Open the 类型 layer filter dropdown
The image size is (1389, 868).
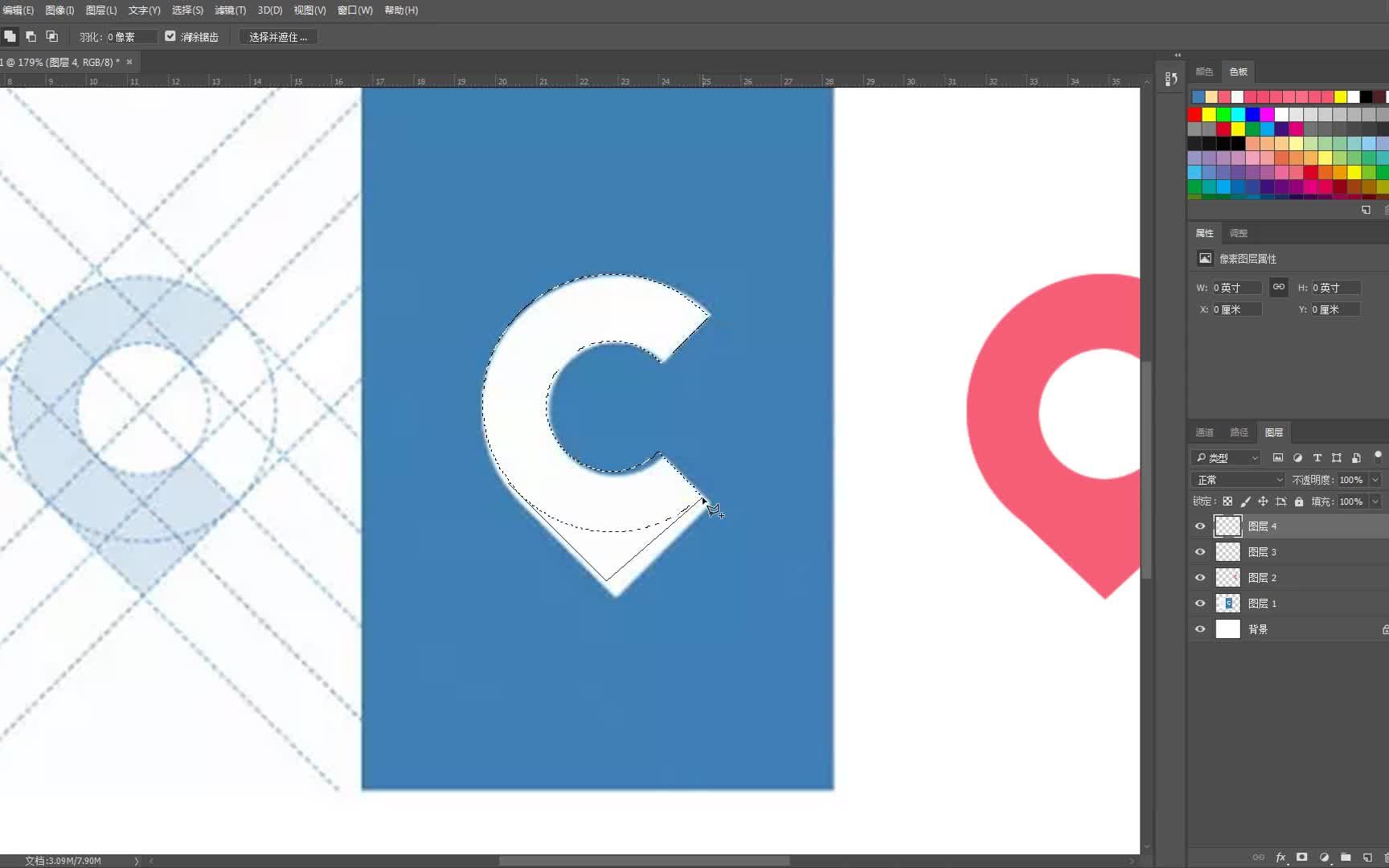(1226, 457)
